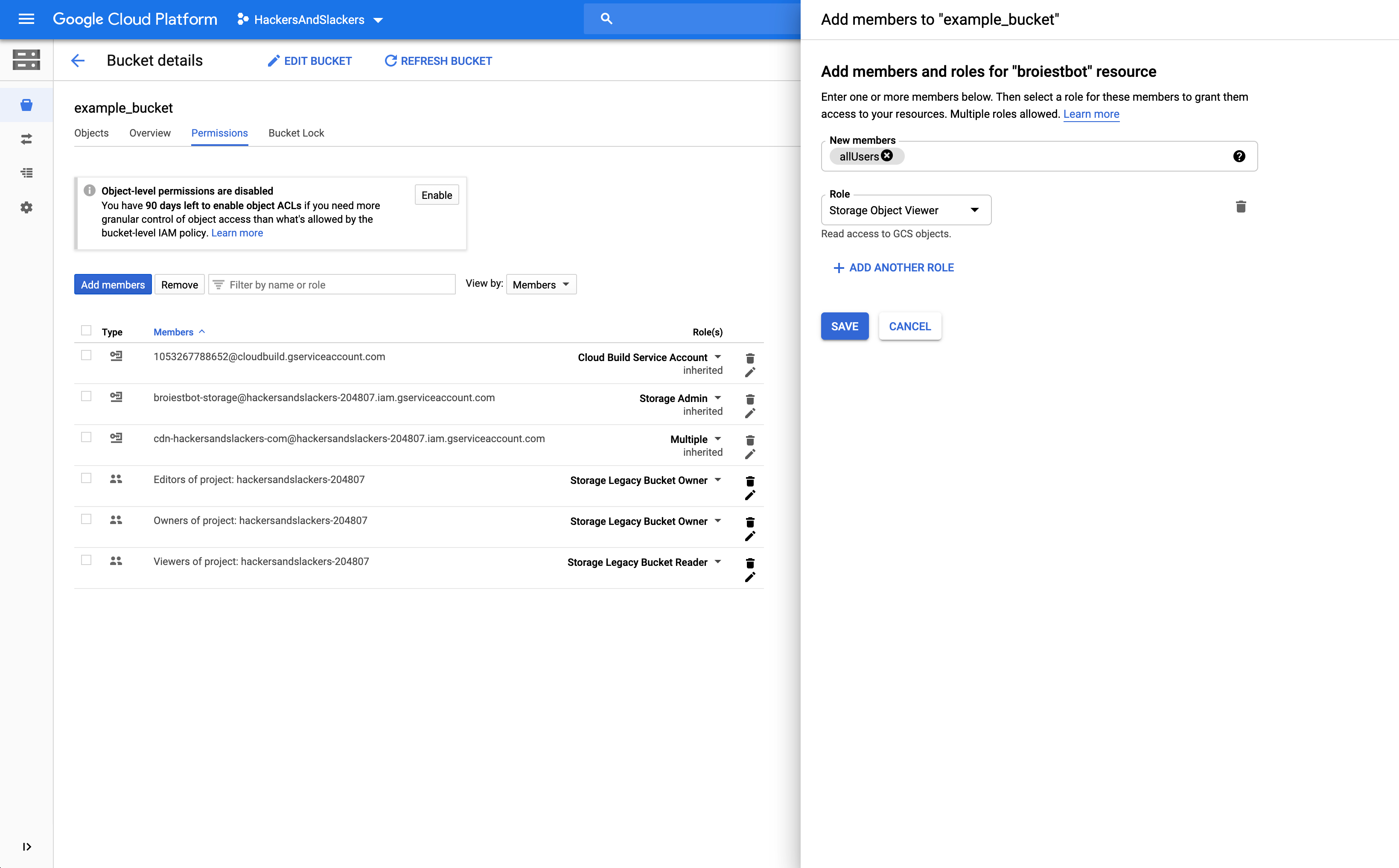Delete the cloudbuild service account member
Viewport: 1399px width, 868px height.
tap(750, 358)
